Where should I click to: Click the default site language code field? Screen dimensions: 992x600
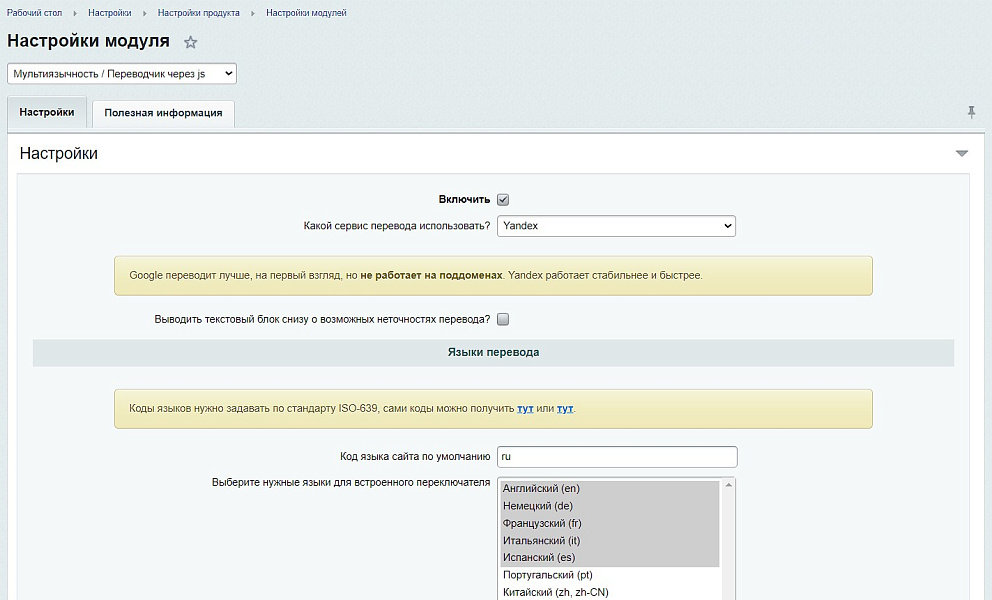pos(616,457)
